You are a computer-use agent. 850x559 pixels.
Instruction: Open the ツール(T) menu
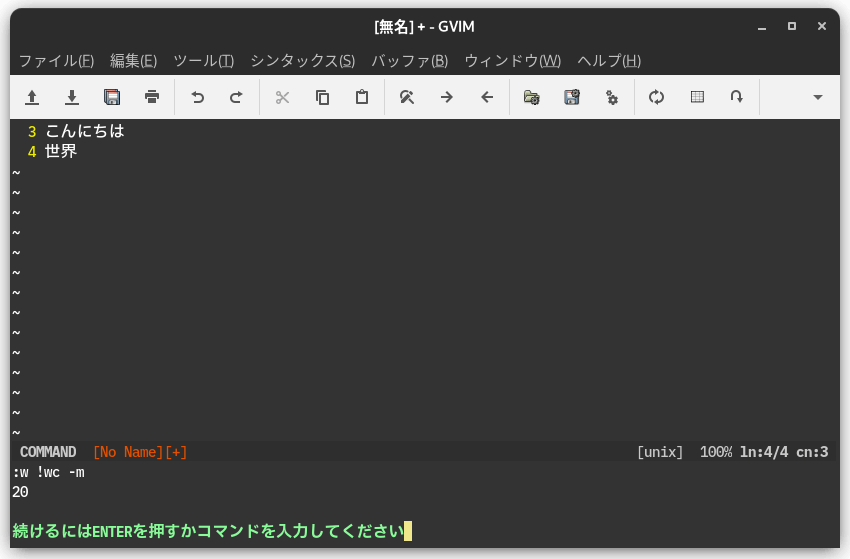(x=203, y=61)
